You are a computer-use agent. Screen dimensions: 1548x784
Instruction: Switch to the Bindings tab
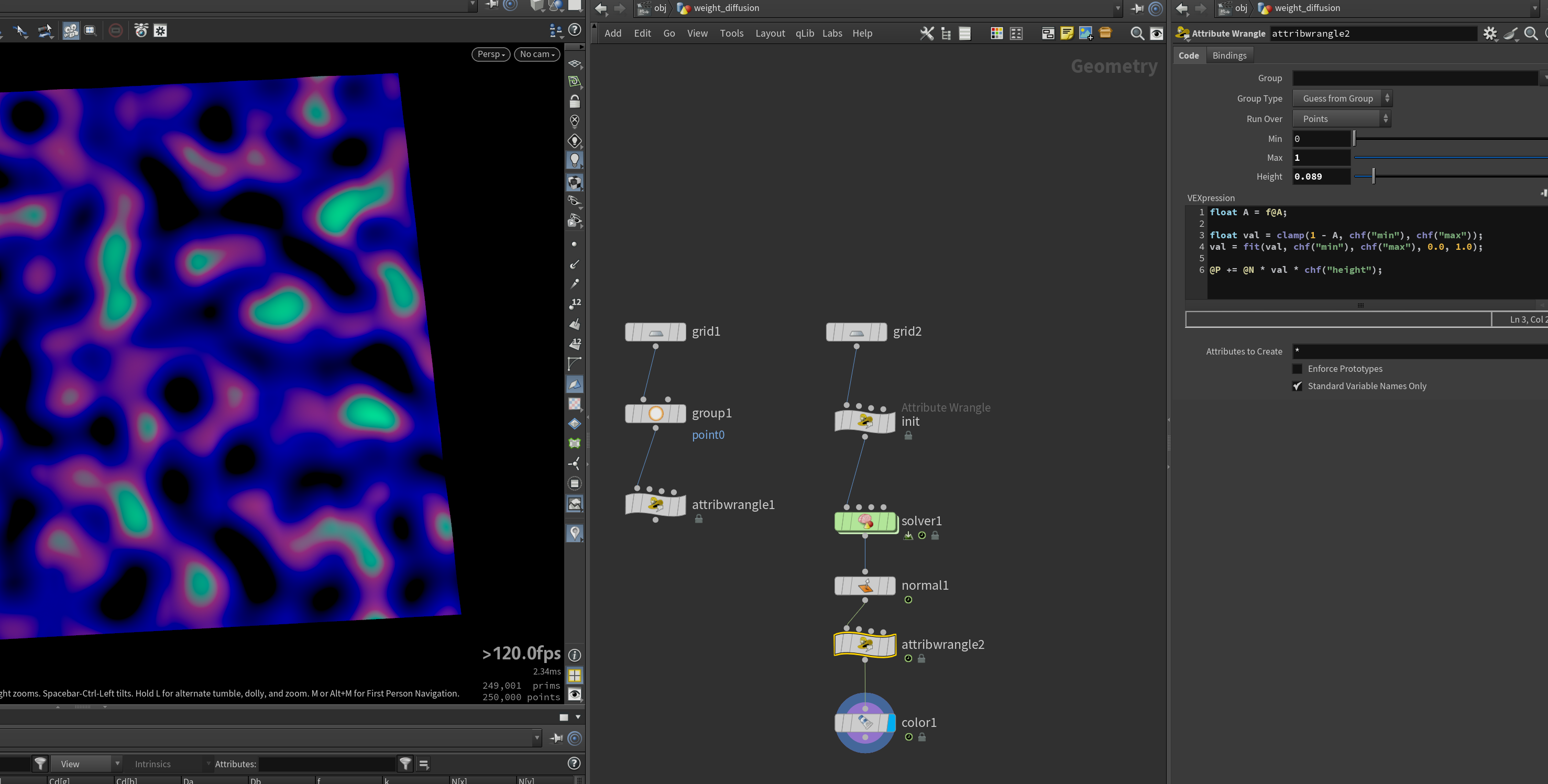[x=1229, y=56]
